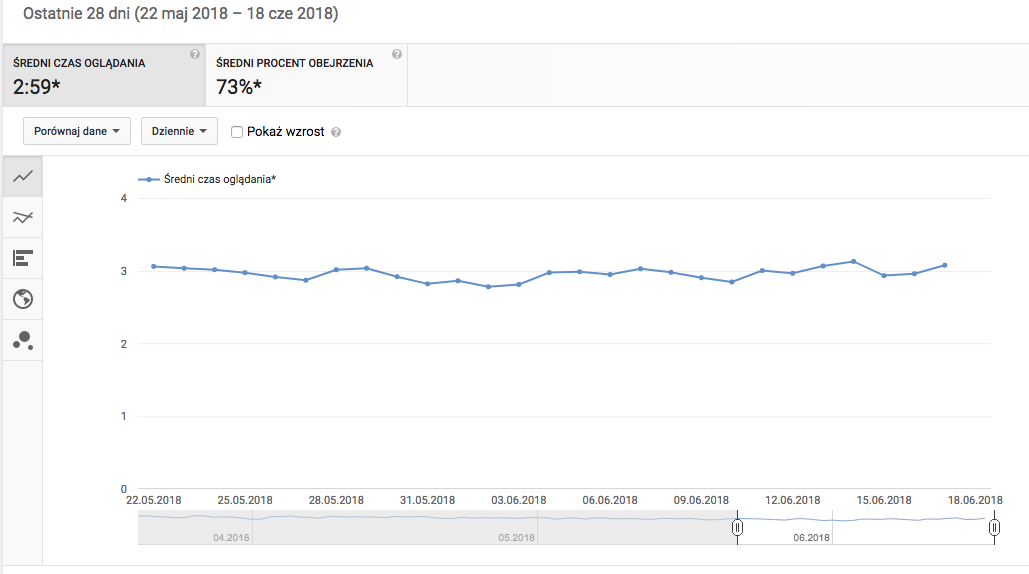
Task: Open the geographic map view icon
Action: [23, 299]
